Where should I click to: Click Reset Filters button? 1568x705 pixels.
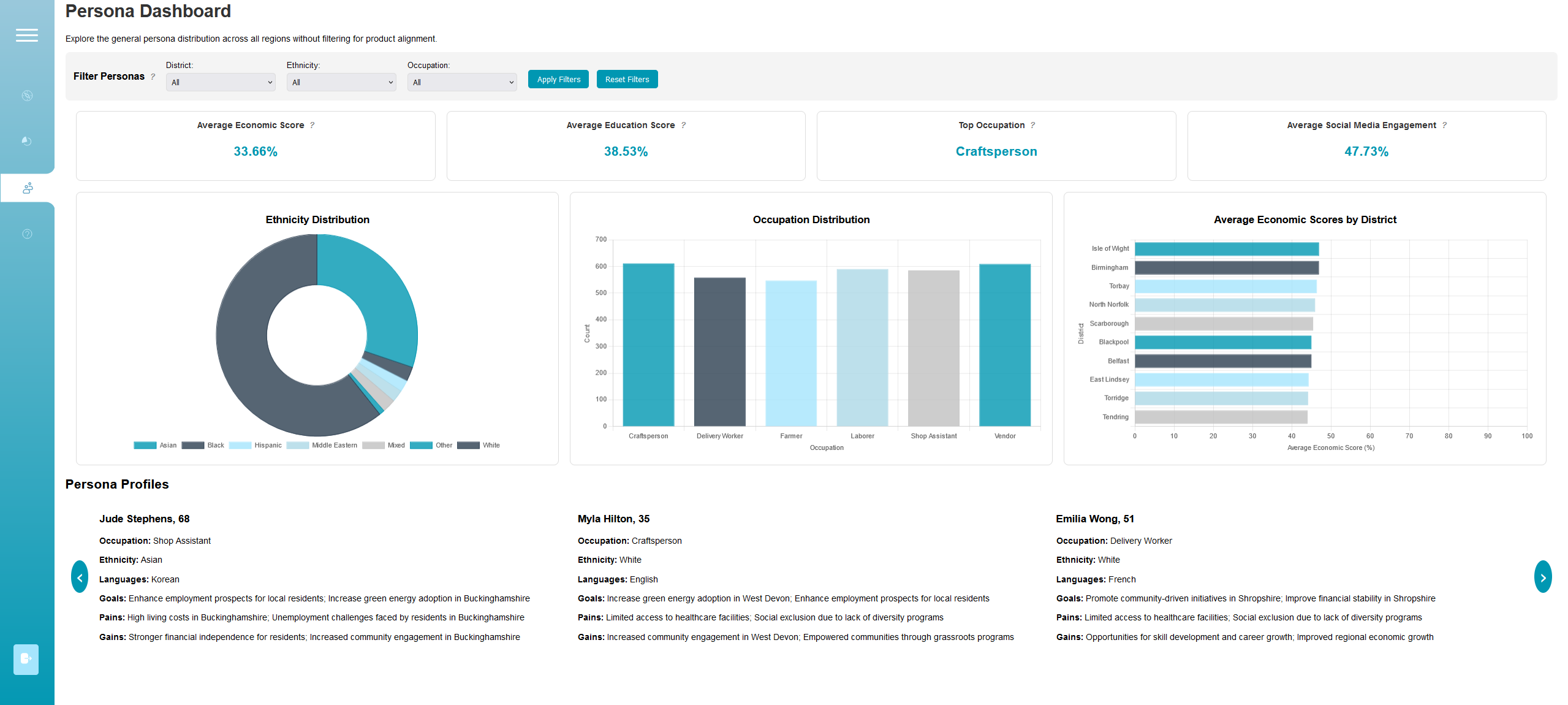click(627, 79)
